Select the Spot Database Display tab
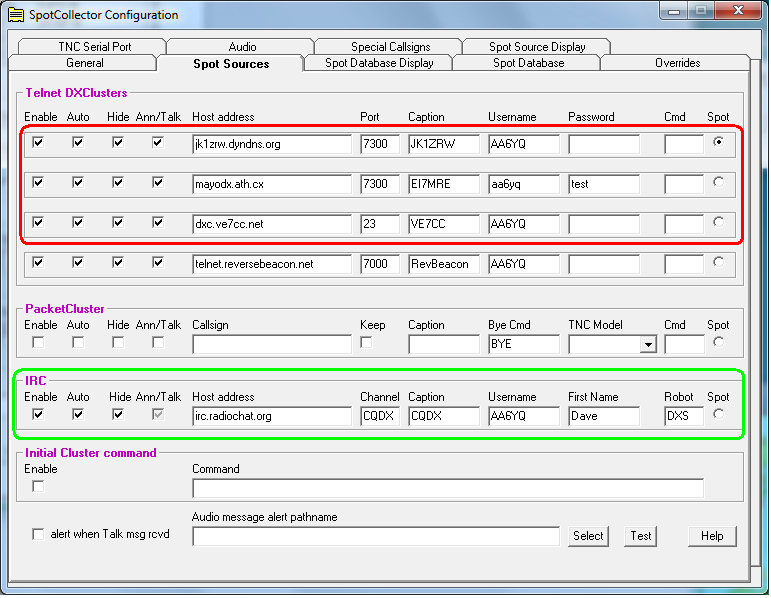The height and width of the screenshot is (598, 771). tap(379, 63)
